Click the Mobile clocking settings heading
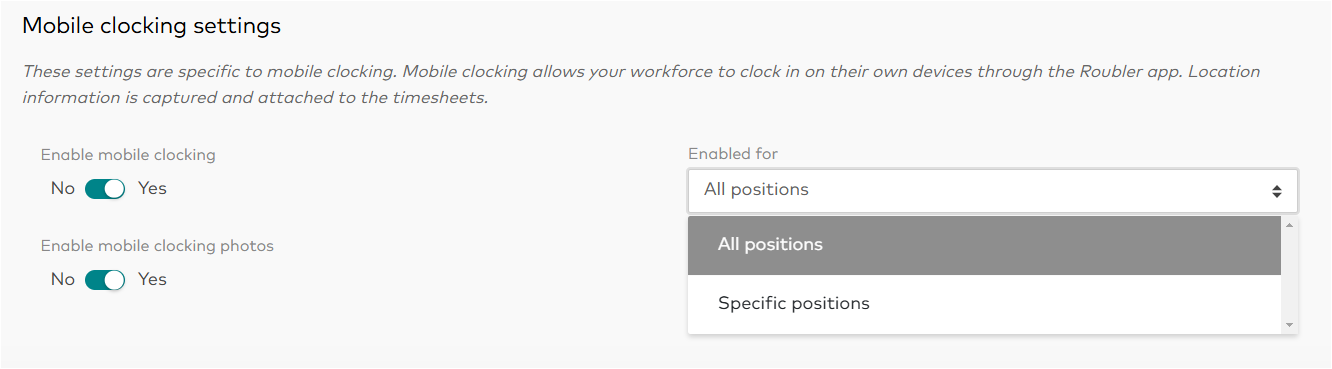 coord(152,26)
